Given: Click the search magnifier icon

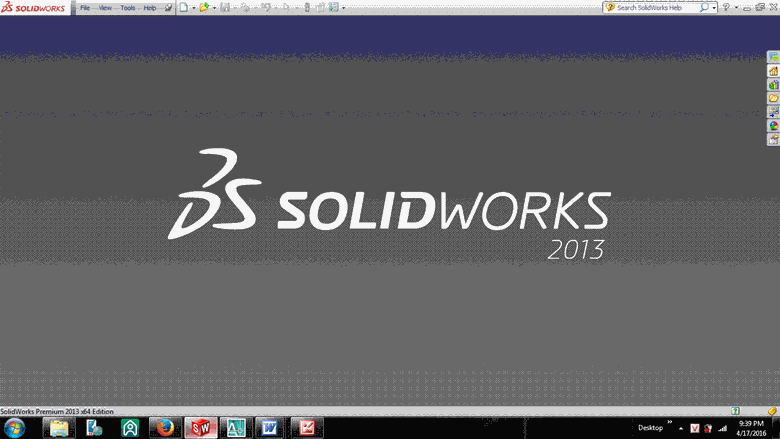Looking at the screenshot, I should [x=704, y=7].
